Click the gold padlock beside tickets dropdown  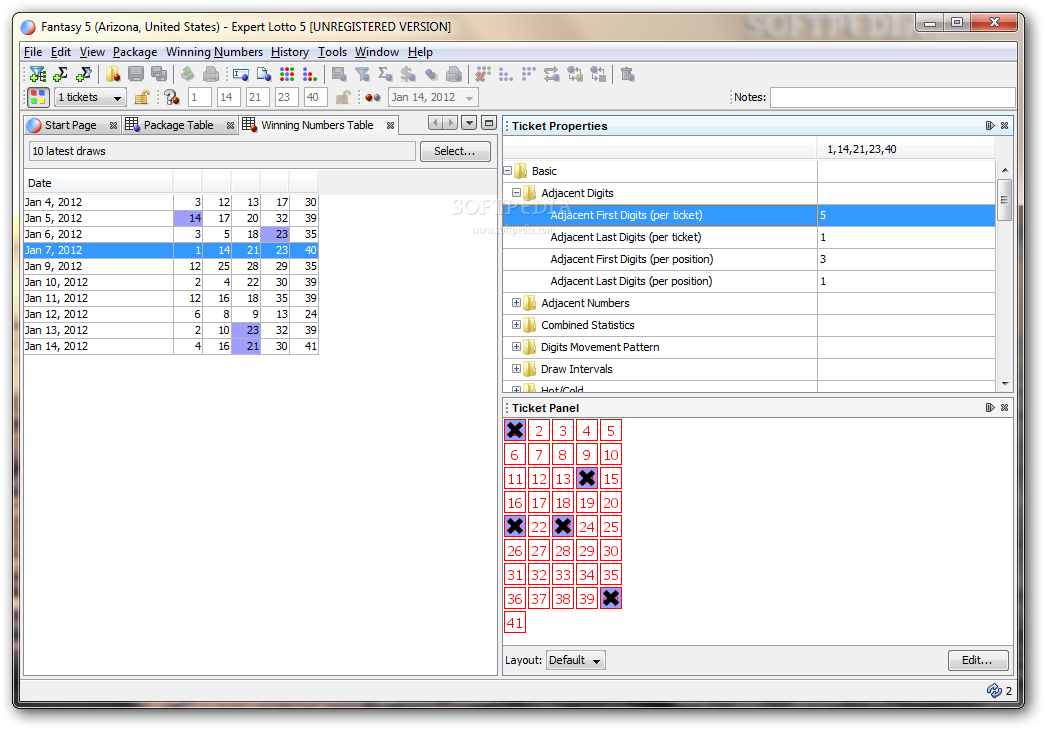pyautogui.click(x=141, y=97)
